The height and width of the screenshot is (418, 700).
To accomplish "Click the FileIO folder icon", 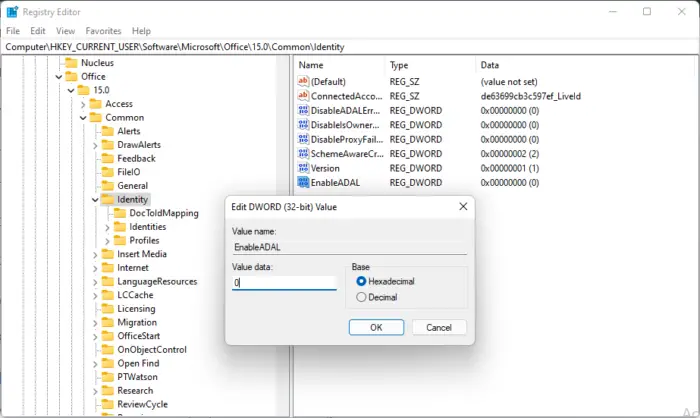I will (x=108, y=172).
